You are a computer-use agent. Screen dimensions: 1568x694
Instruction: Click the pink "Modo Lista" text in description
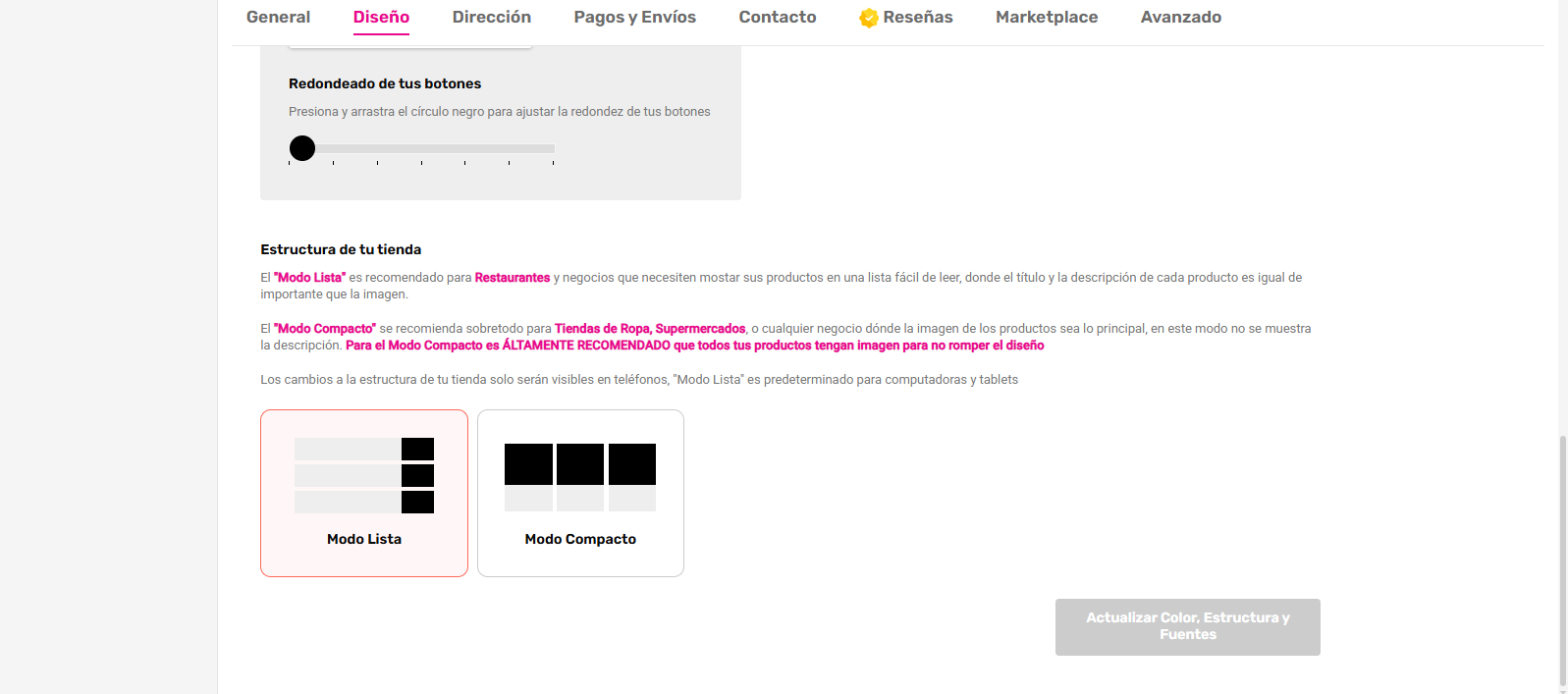[309, 278]
